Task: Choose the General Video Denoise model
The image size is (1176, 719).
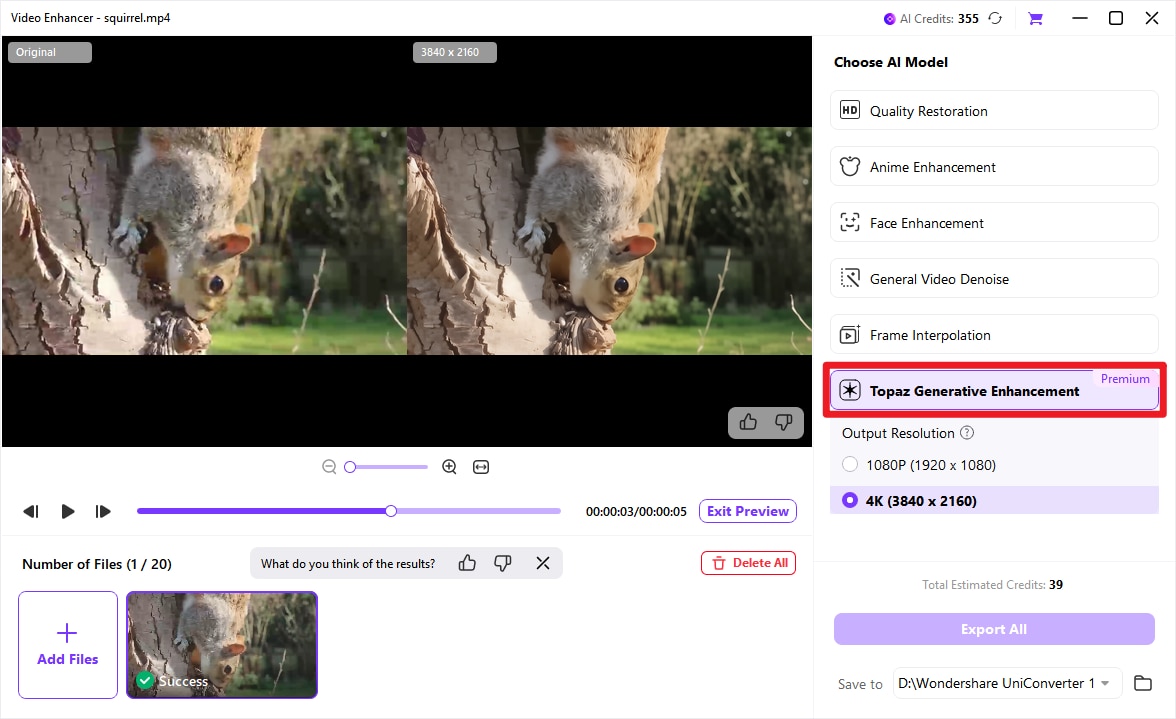Action: (x=994, y=278)
